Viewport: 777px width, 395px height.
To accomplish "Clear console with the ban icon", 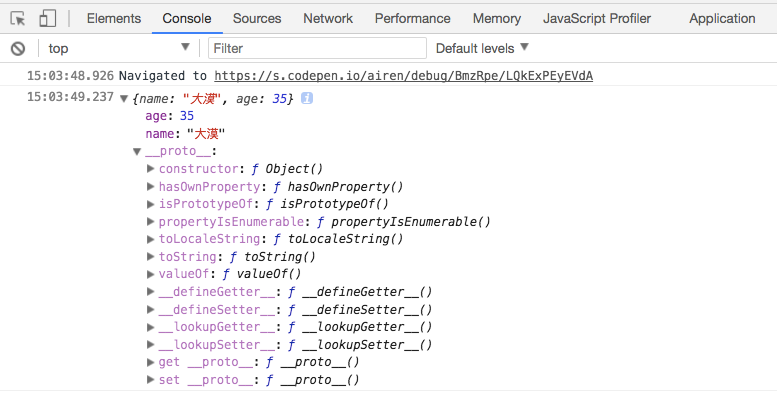I will (18, 49).
